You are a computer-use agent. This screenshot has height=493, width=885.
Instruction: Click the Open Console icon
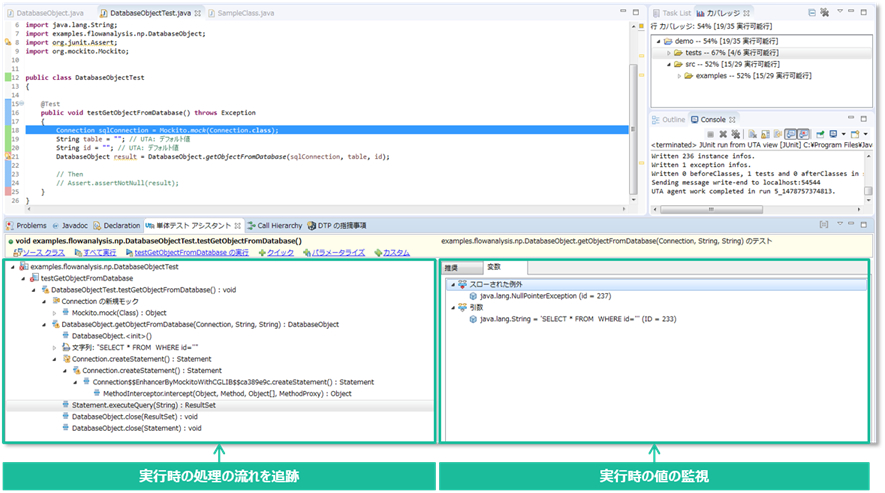(x=855, y=134)
